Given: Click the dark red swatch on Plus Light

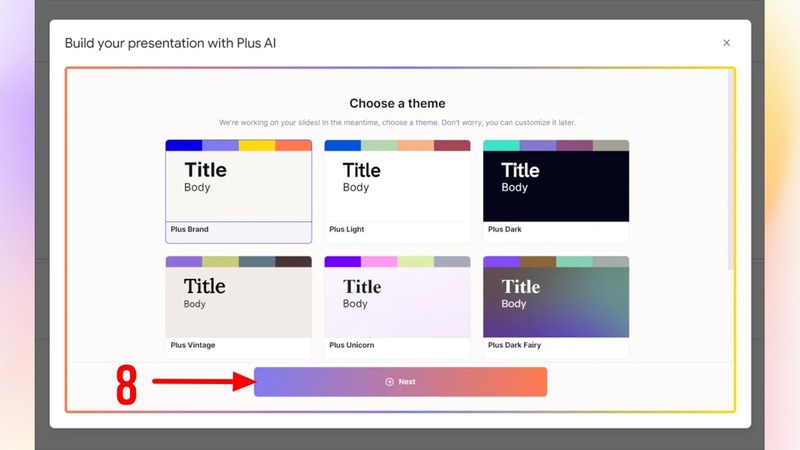Looking at the screenshot, I should click(x=452, y=145).
